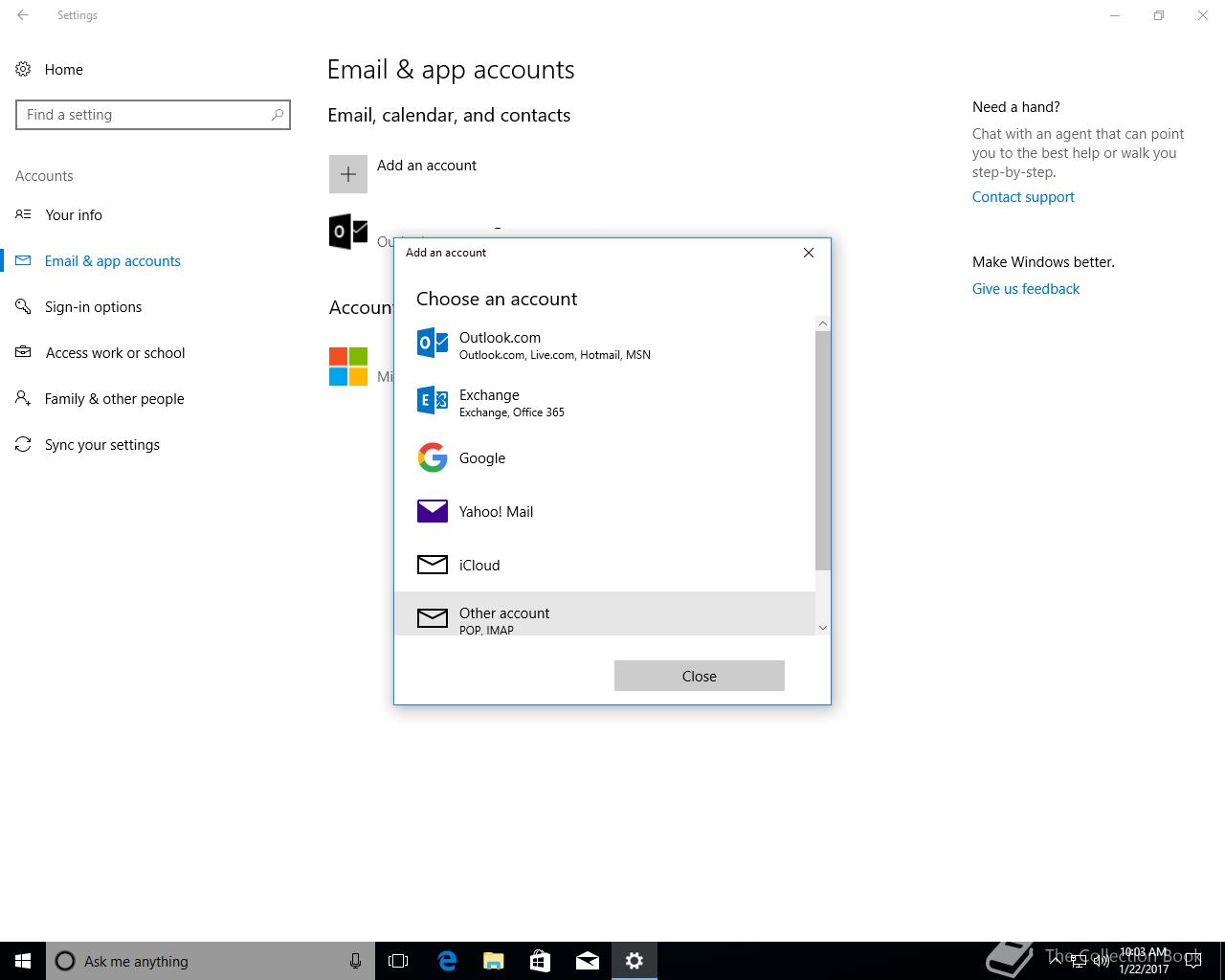Click the dialog scrollbar up arrow

[823, 323]
